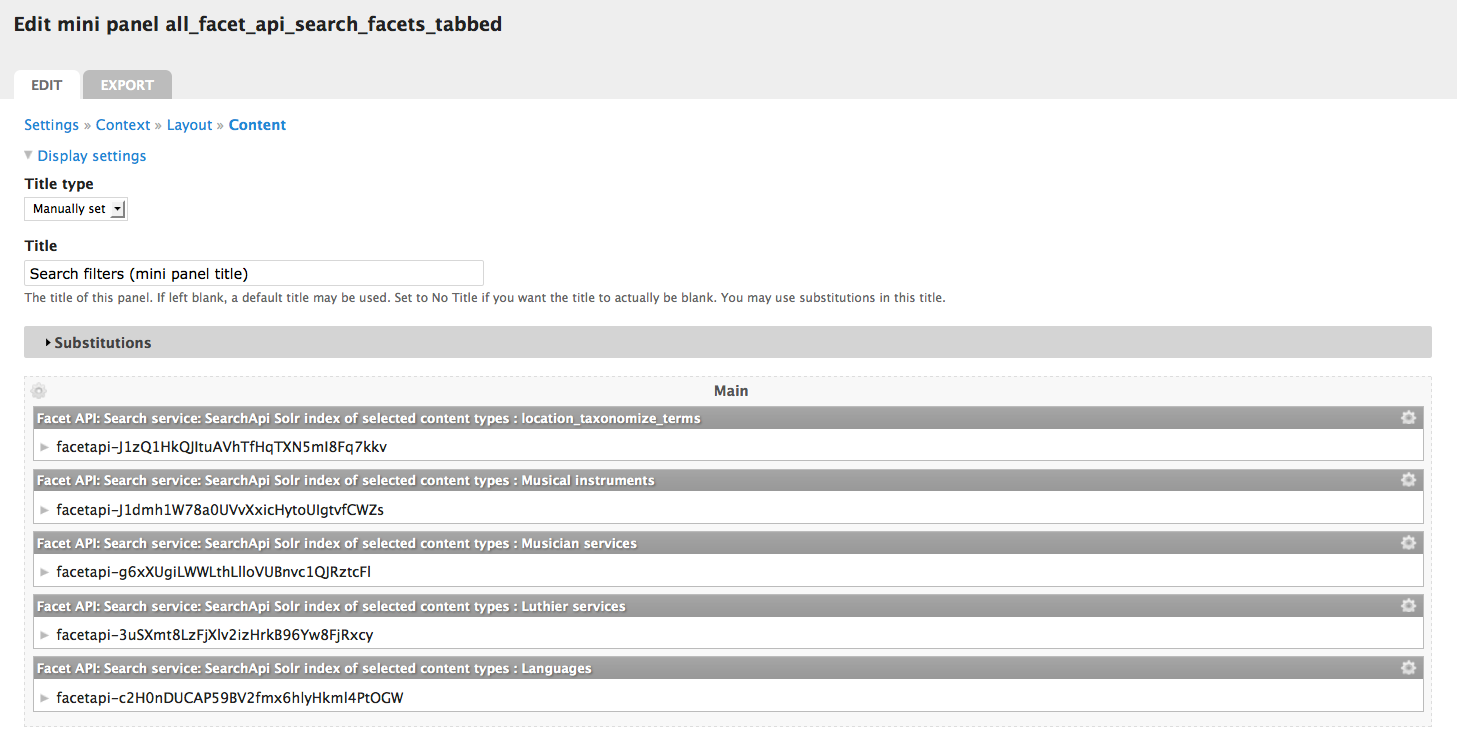Navigate to the Context step

[122, 125]
